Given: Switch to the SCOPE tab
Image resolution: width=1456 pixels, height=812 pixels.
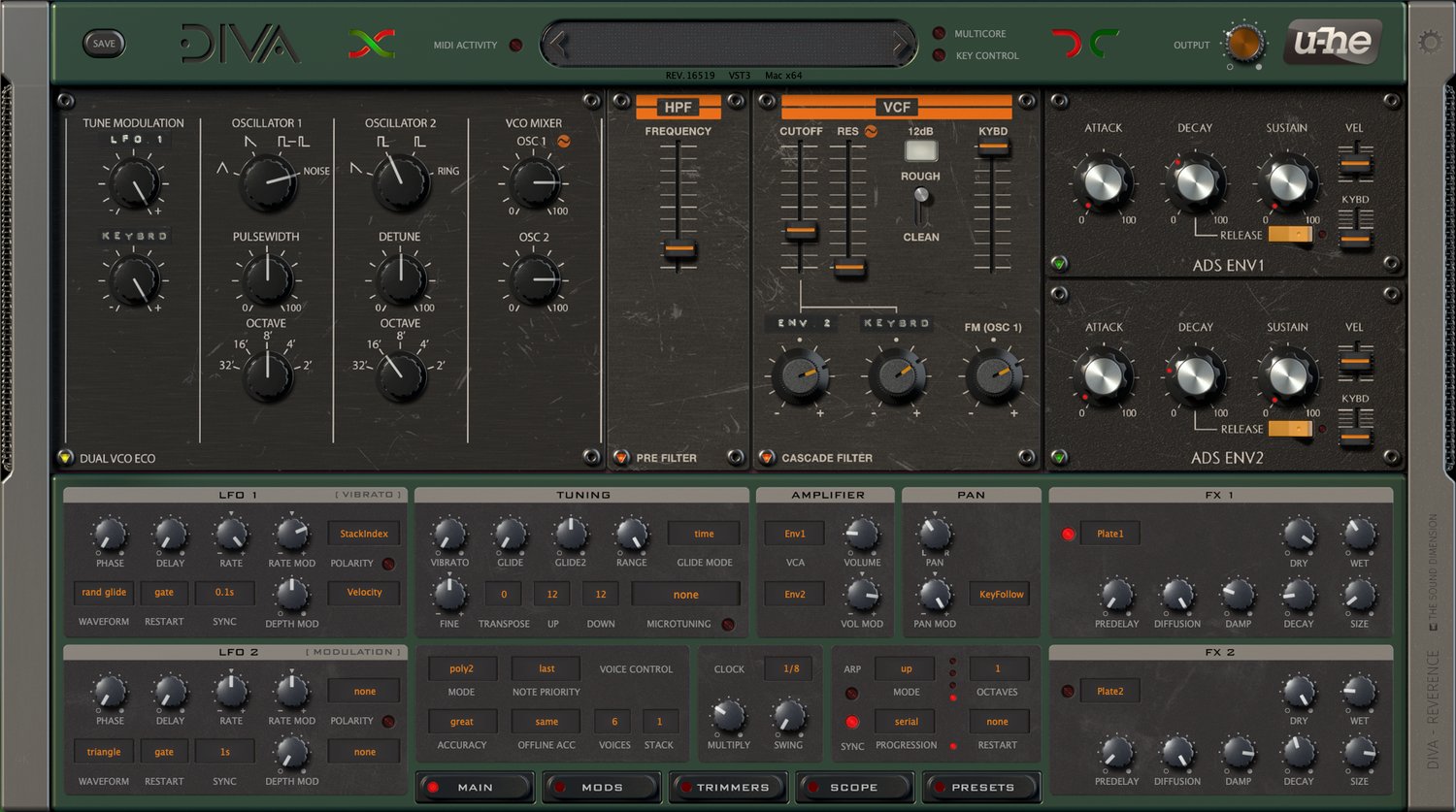Looking at the screenshot, I should (x=854, y=787).
